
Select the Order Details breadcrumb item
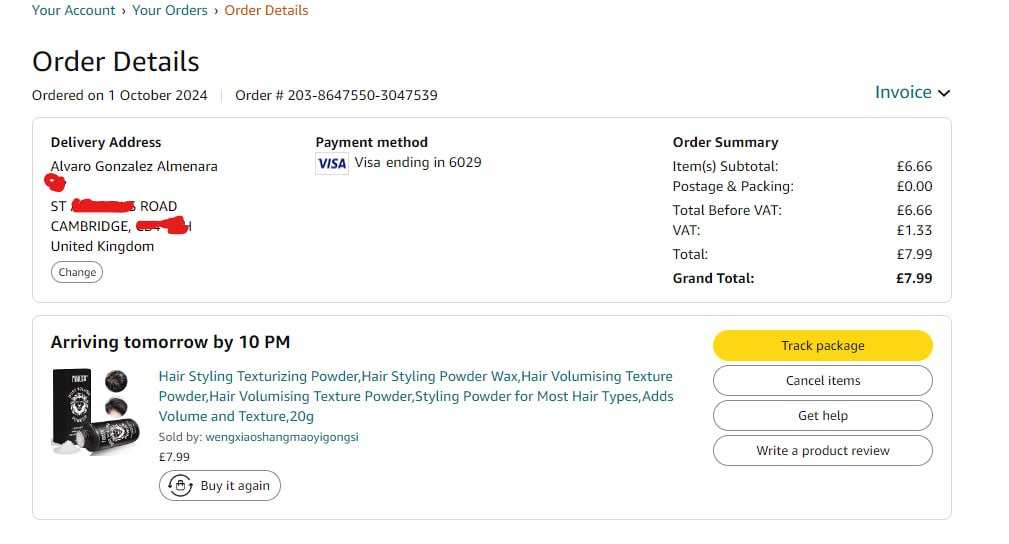[x=266, y=10]
